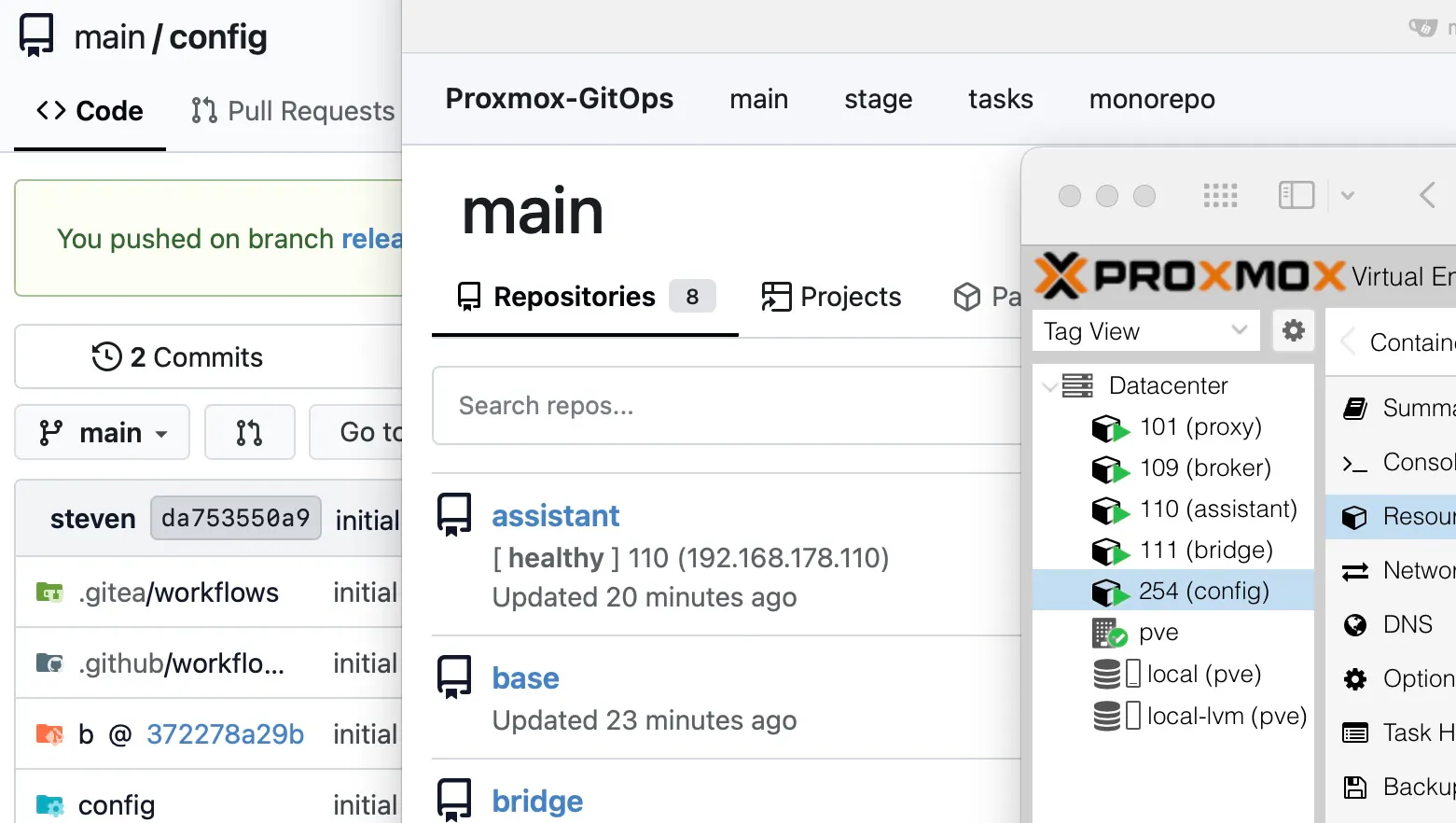Open the Code tab in Gitea repo

(90, 111)
